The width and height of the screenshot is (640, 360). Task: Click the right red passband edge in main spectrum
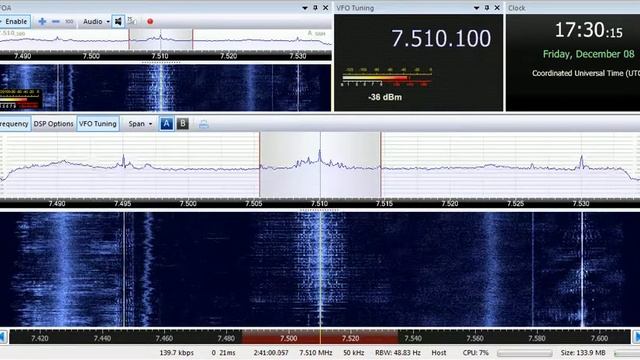tap(381, 165)
